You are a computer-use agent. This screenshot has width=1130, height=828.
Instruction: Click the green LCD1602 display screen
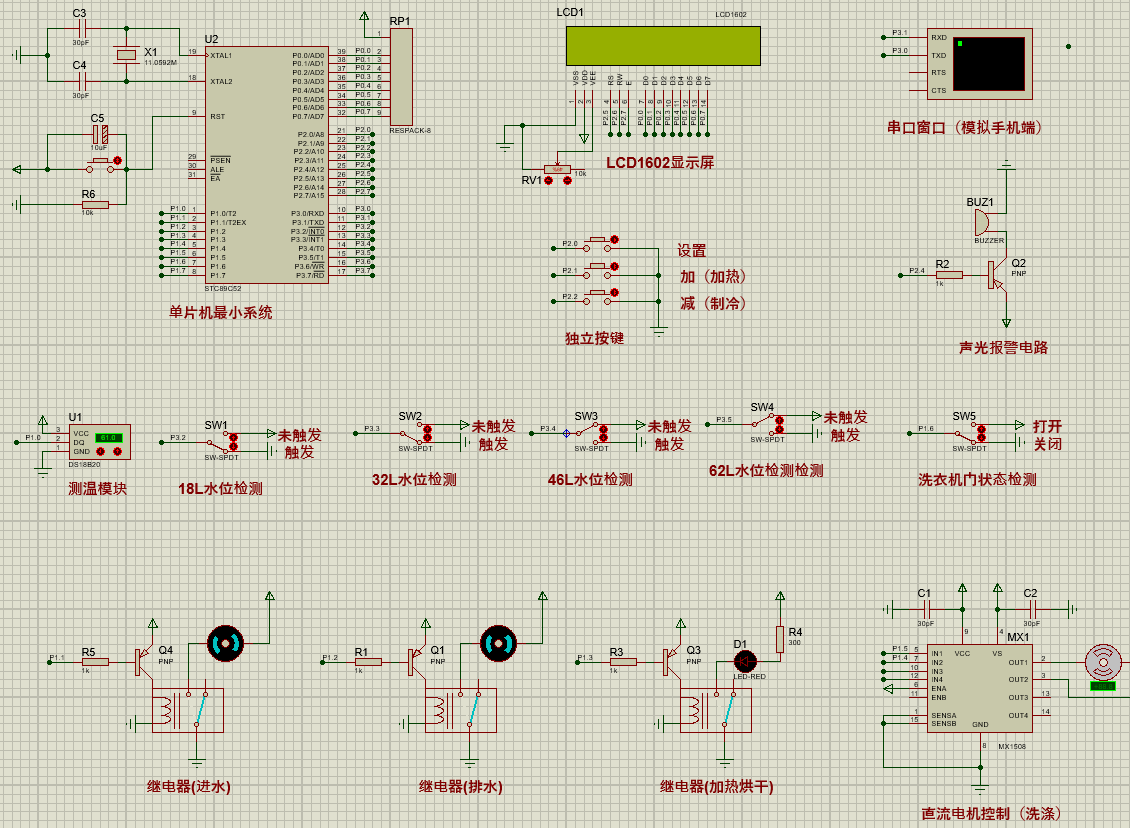[x=663, y=46]
